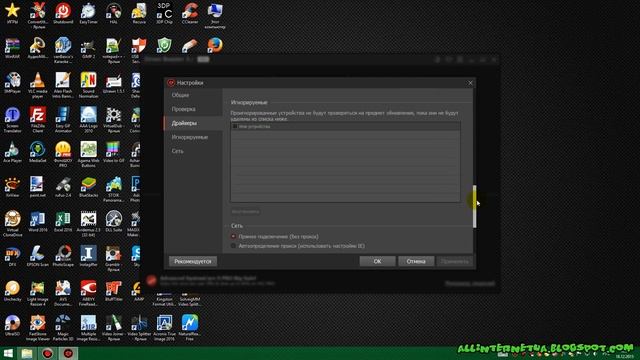Open UltraISO desktop shortcut

pos(12,326)
